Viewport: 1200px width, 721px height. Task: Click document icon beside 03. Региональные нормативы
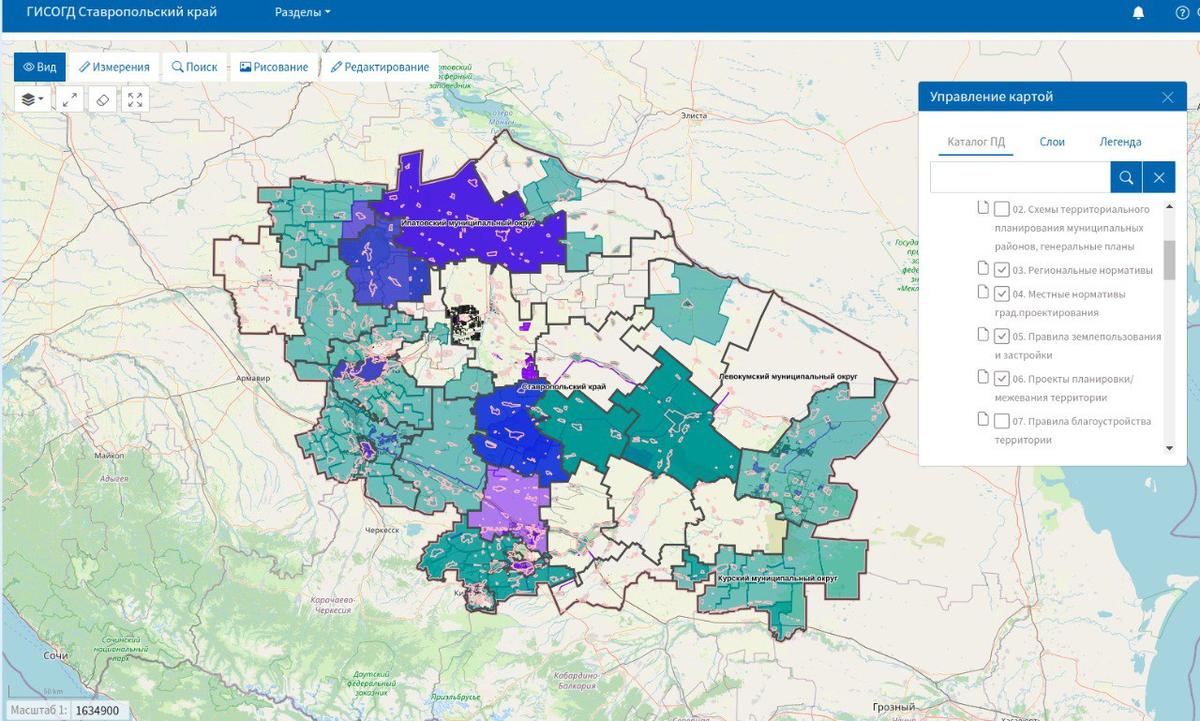click(982, 269)
